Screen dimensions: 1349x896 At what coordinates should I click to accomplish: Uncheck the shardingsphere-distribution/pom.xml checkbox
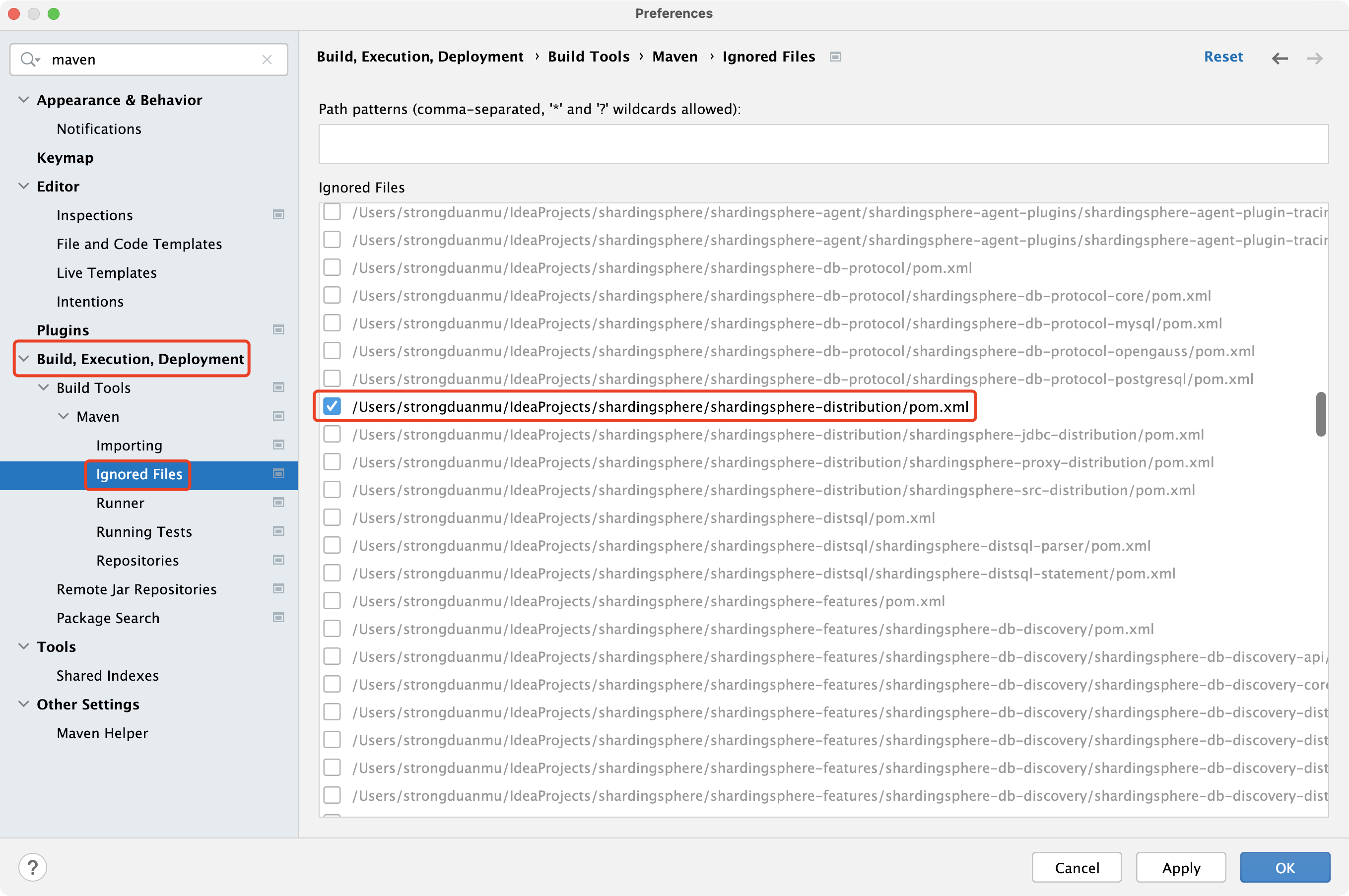(x=332, y=406)
